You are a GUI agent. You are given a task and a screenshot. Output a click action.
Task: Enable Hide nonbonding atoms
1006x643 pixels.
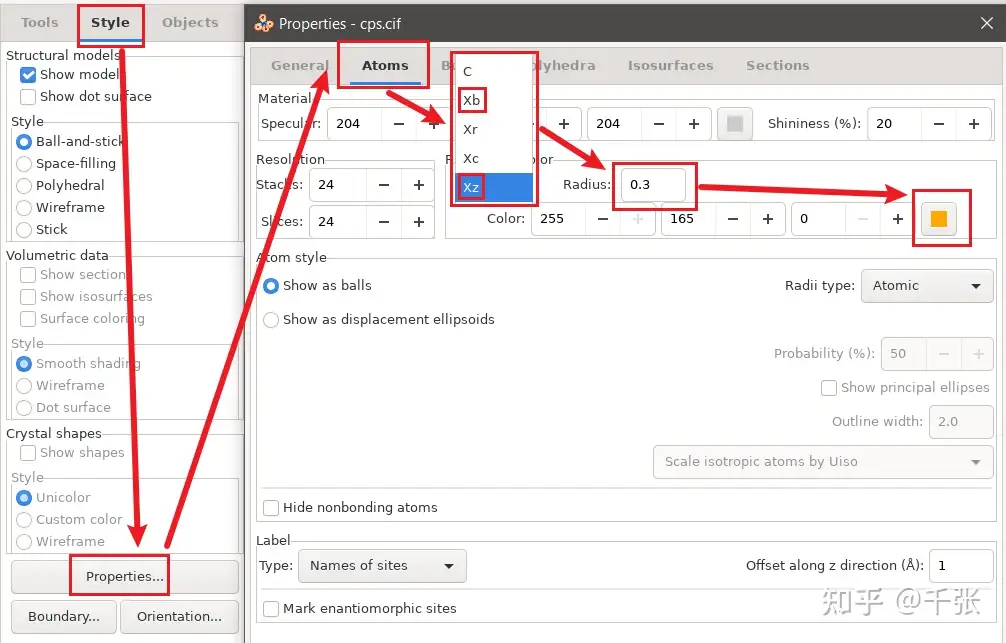[x=271, y=508]
